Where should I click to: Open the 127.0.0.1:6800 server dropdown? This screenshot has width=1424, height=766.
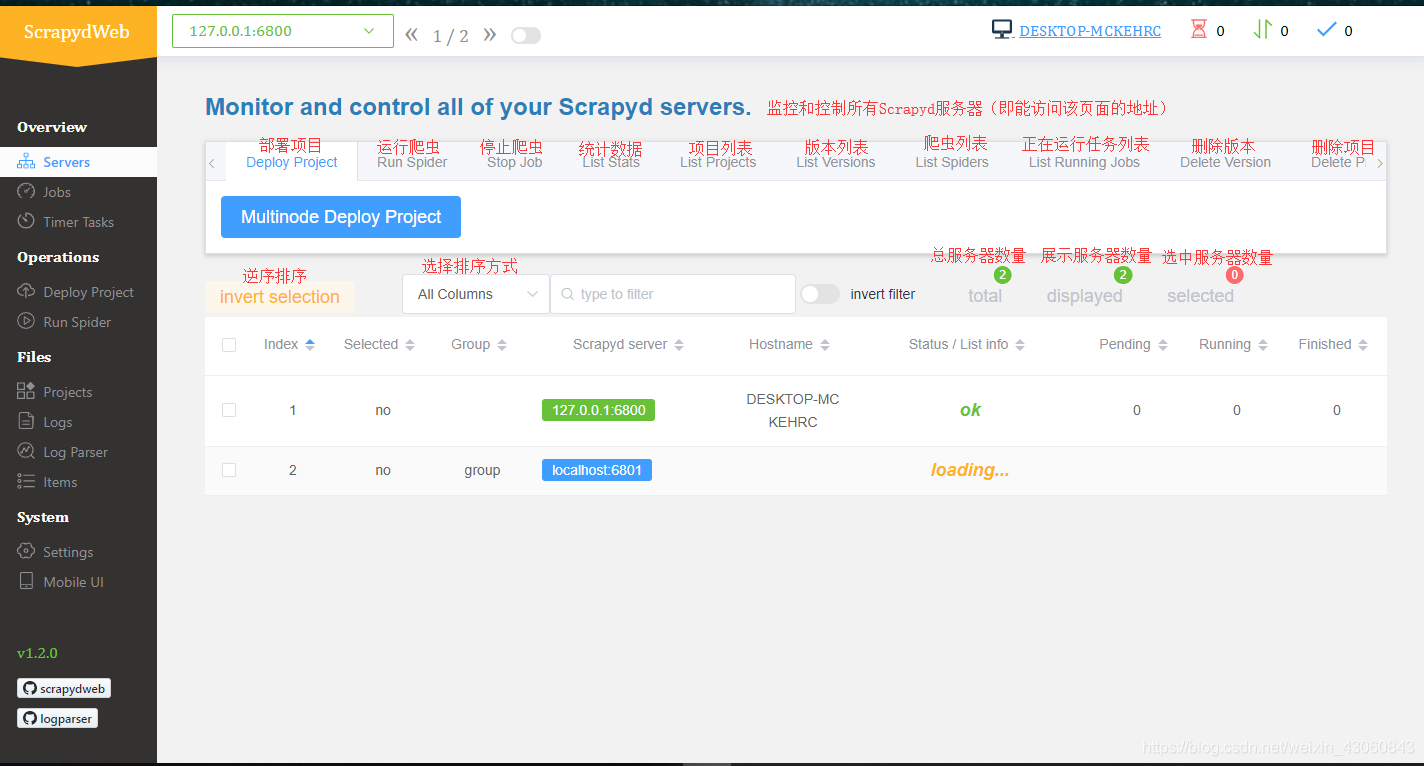tap(283, 31)
